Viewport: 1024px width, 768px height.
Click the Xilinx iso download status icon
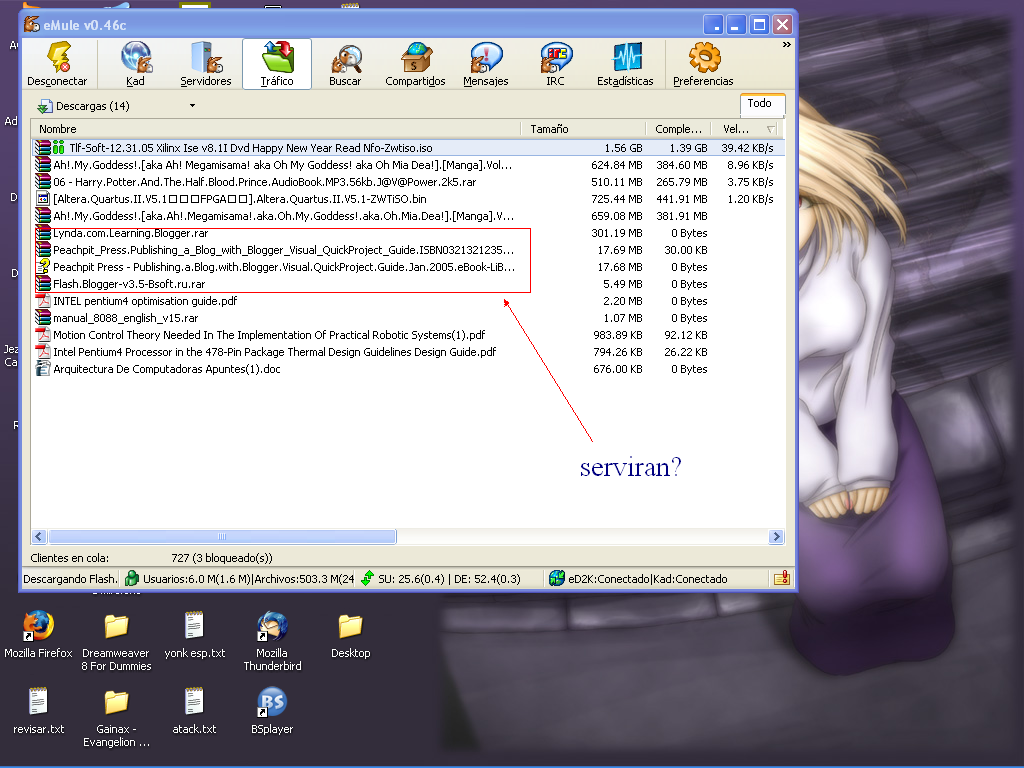pos(59,148)
